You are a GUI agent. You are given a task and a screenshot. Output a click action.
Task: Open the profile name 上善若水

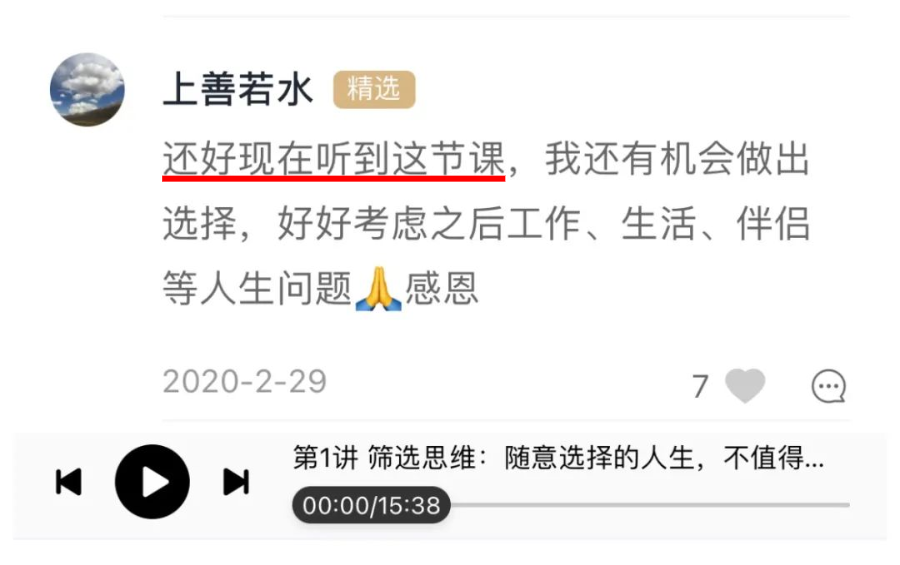[x=238, y=90]
